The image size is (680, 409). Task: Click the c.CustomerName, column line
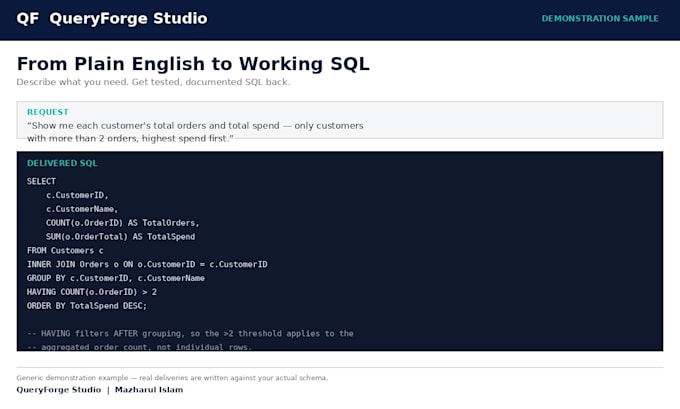tap(82, 209)
